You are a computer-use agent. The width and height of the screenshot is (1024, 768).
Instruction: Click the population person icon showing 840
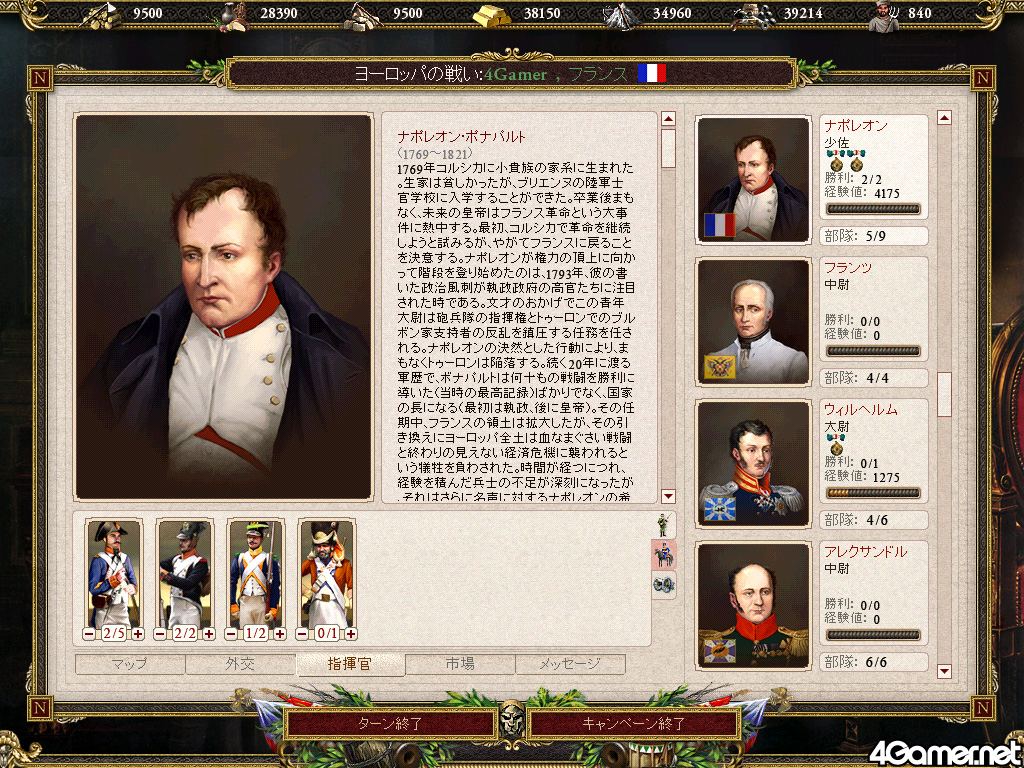click(x=884, y=15)
